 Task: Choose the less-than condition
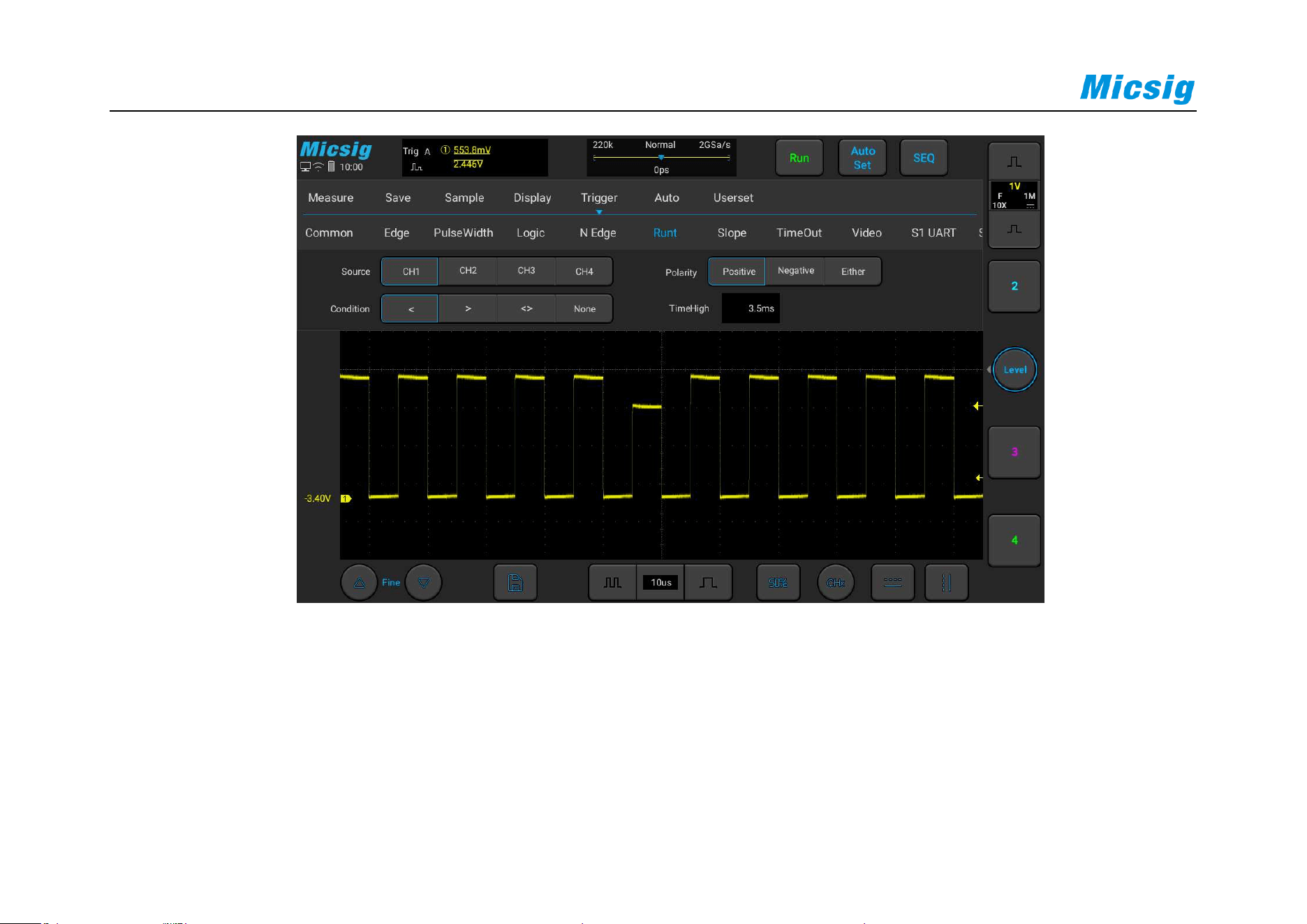[x=410, y=308]
